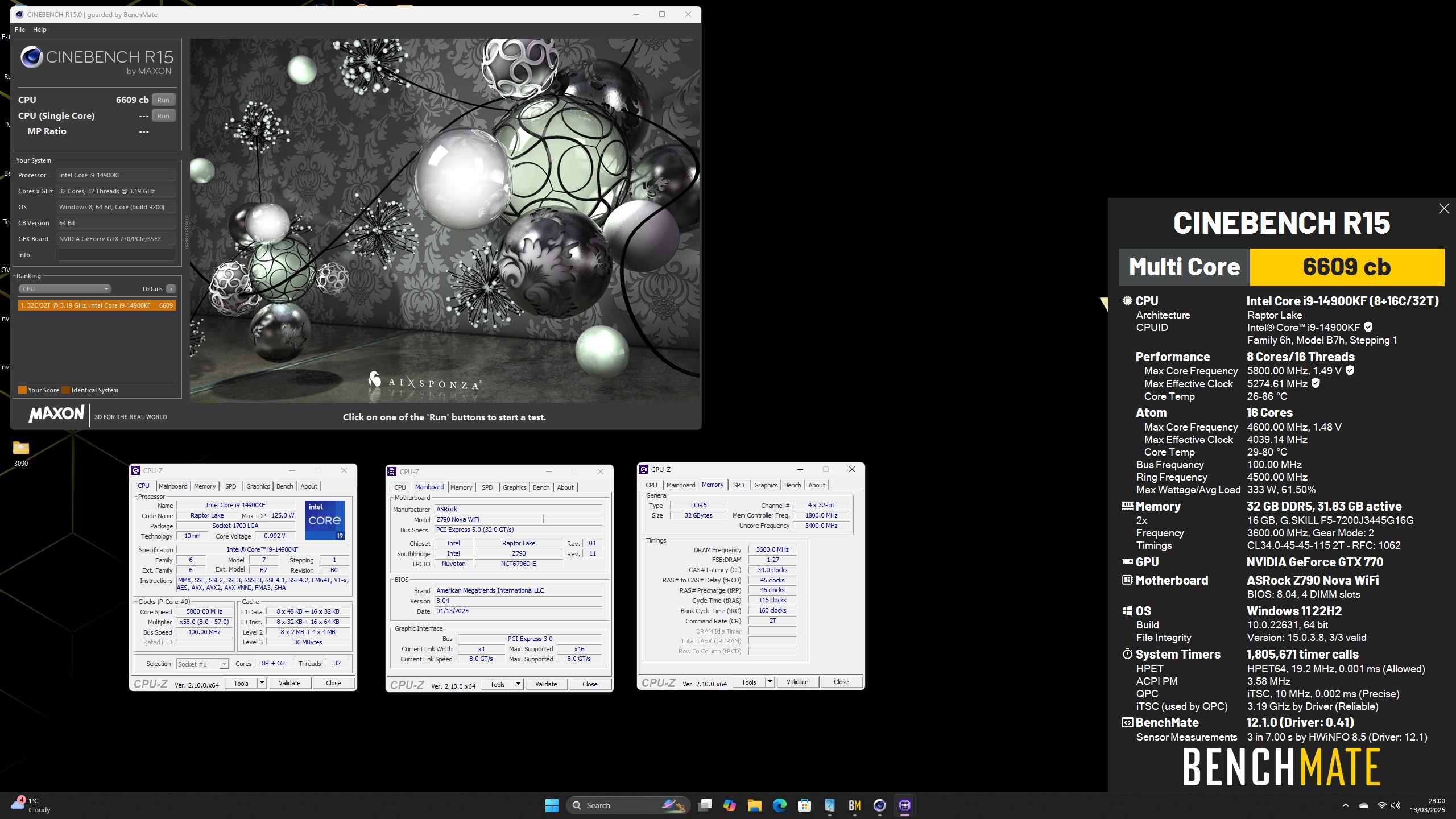The image size is (1456, 819).
Task: Open the volume tray icon
Action: click(x=1396, y=805)
